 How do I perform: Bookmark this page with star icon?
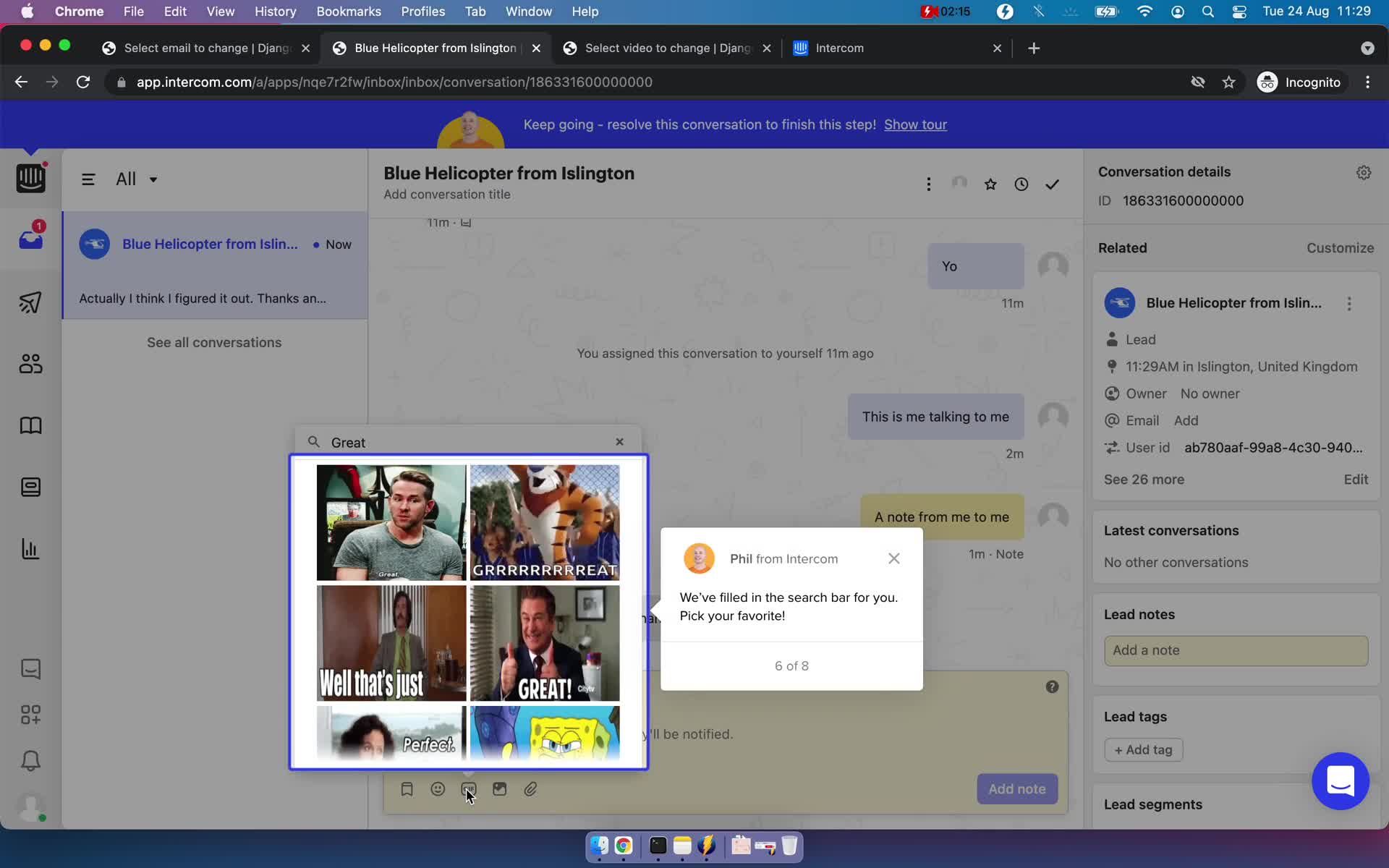pyautogui.click(x=1228, y=82)
